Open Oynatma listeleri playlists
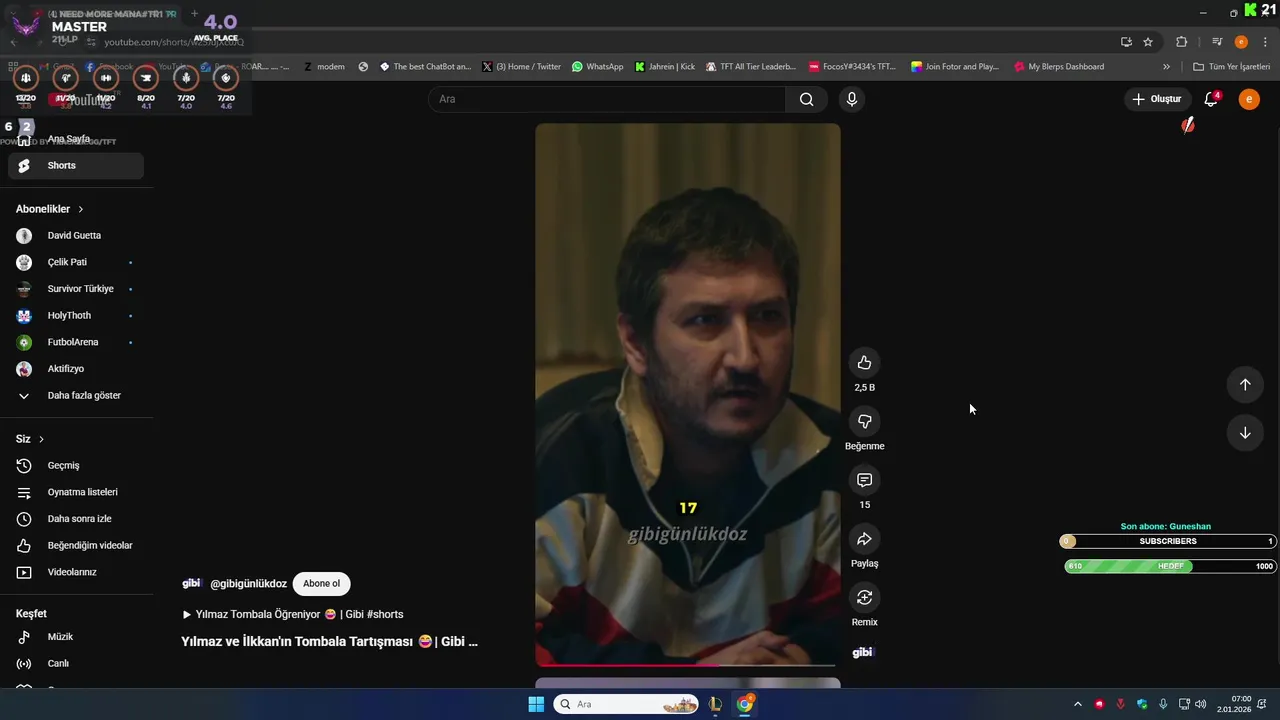This screenshot has width=1280, height=720. coord(76,492)
